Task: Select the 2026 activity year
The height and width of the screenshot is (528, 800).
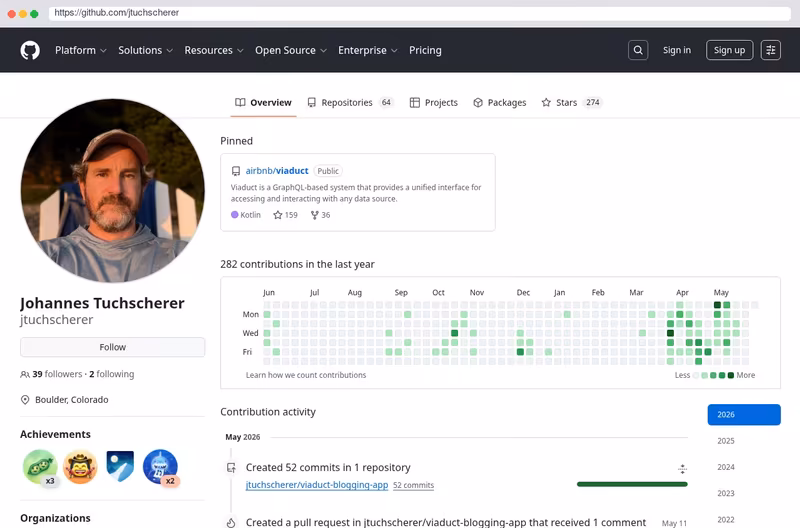Action: pos(744,415)
